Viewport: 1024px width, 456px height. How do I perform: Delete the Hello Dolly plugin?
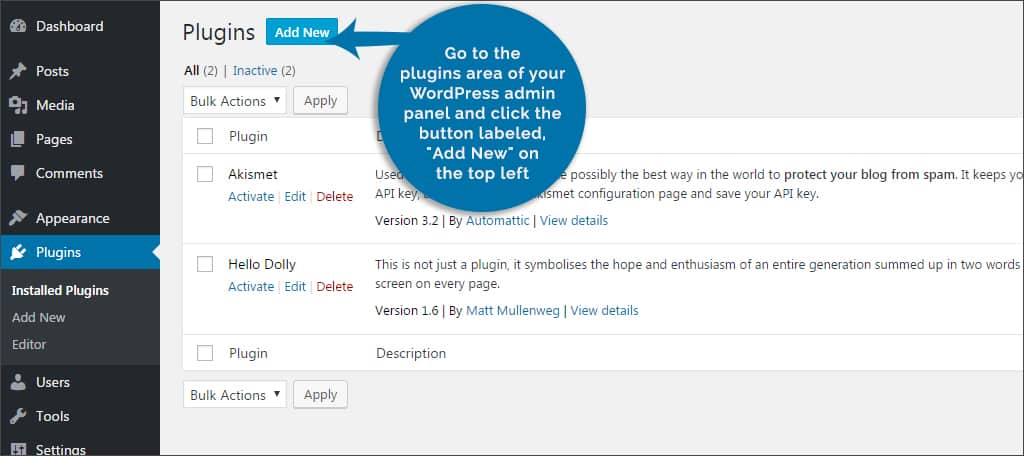click(334, 286)
